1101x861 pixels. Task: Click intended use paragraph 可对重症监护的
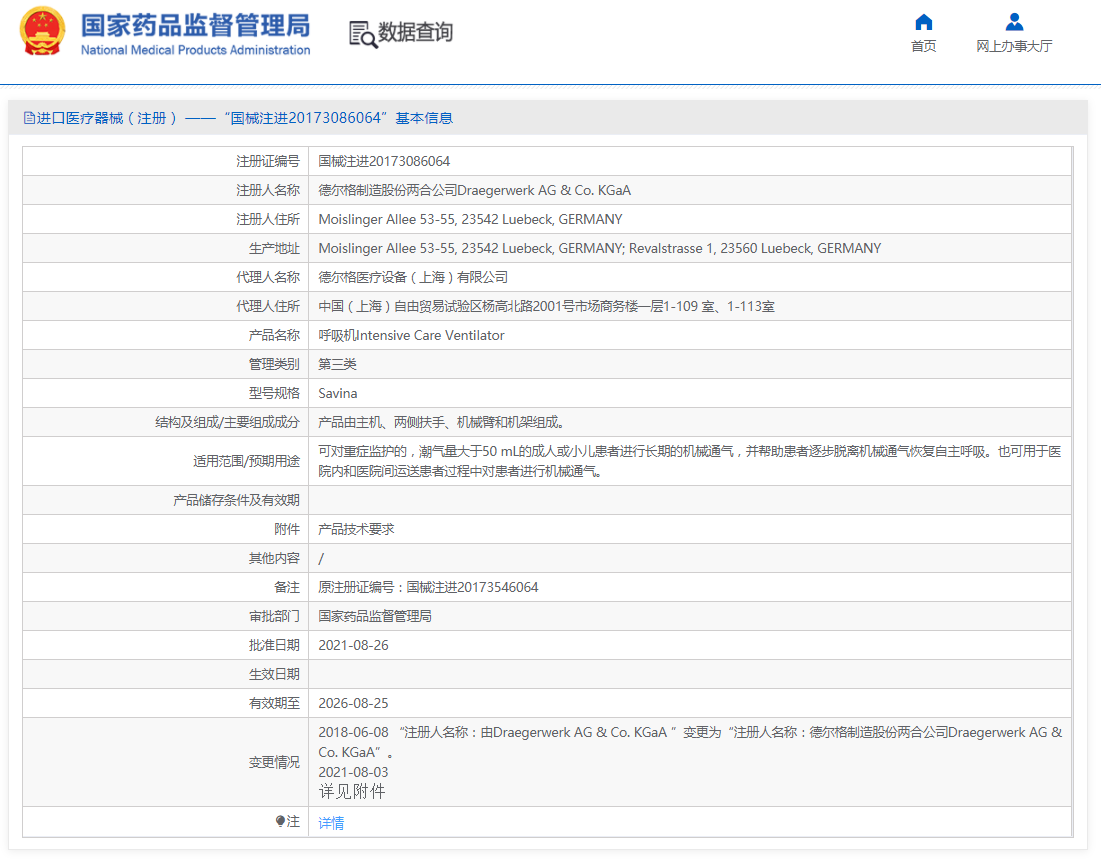pyautogui.click(x=690, y=461)
